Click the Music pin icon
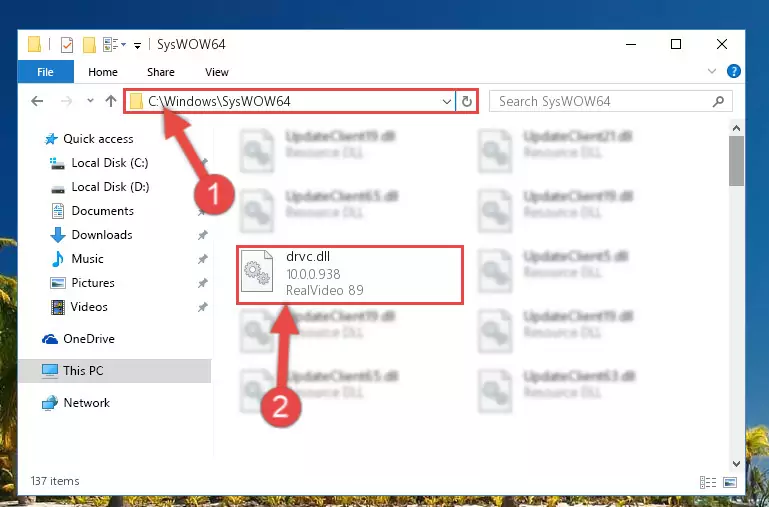The height and width of the screenshot is (507, 769). (203, 259)
